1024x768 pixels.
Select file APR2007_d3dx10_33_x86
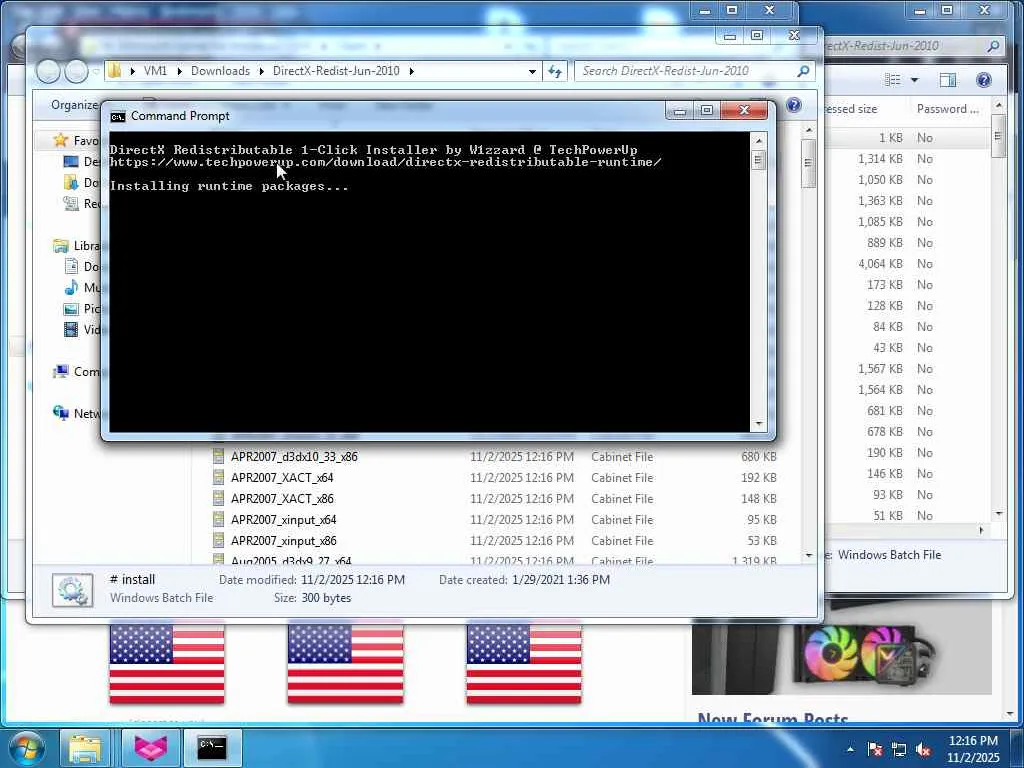[295, 456]
